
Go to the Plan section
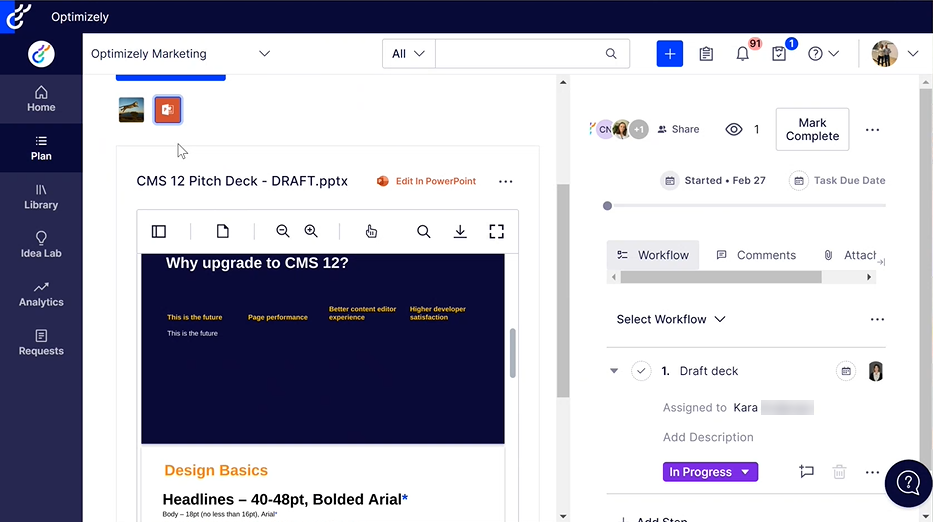tap(41, 148)
